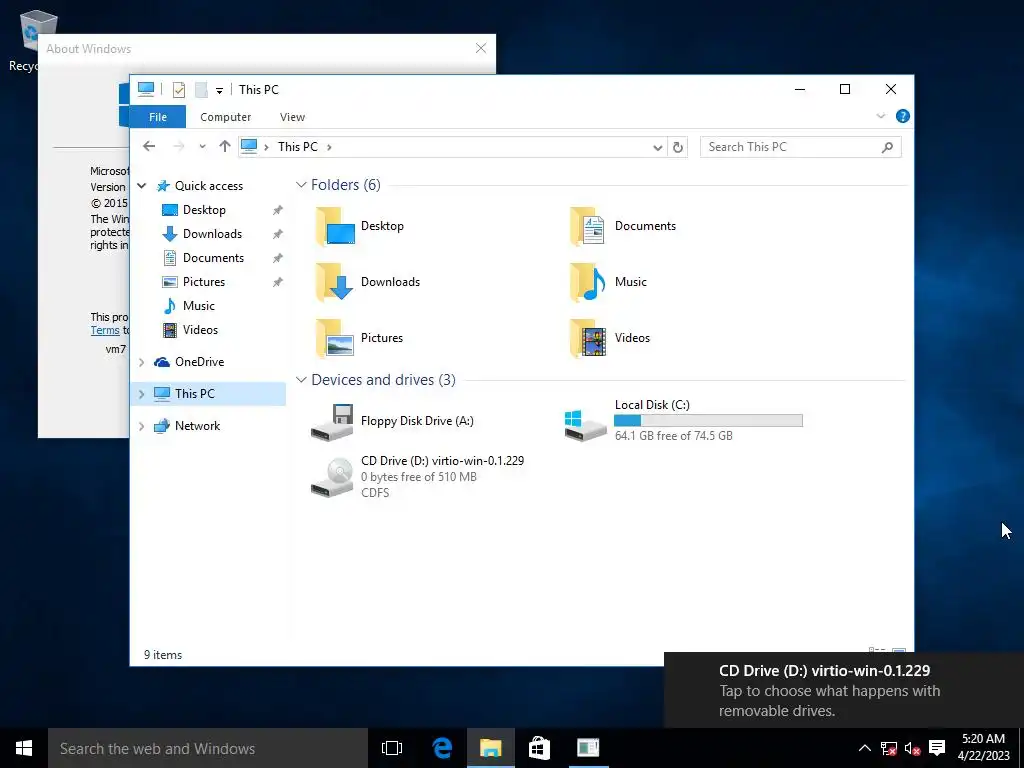Viewport: 1024px width, 768px height.
Task: Click the File Explorer taskbar icon
Action: pos(490,748)
